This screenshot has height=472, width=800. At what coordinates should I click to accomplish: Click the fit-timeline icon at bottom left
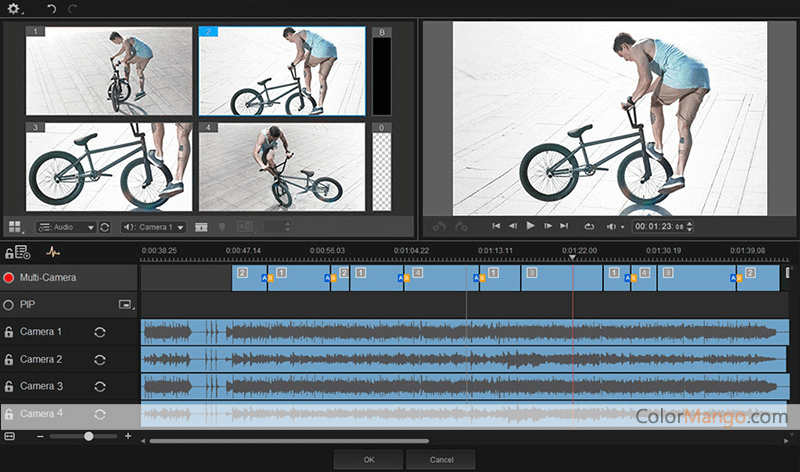pos(9,436)
